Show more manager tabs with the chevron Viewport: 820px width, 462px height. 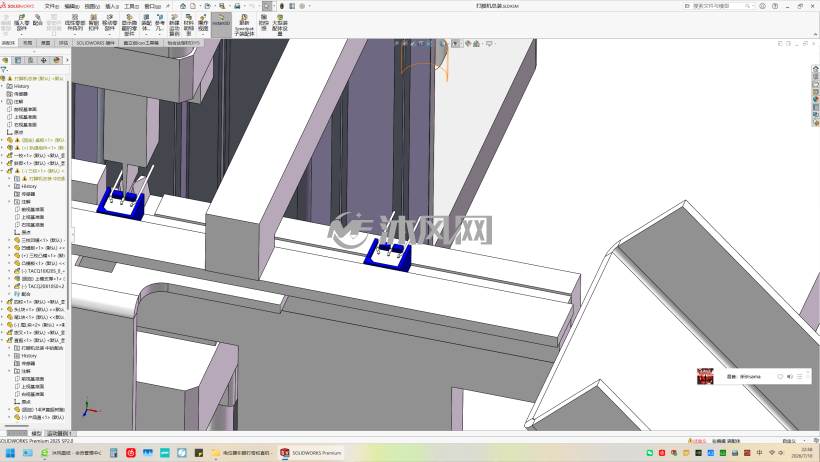pyautogui.click(x=67, y=60)
